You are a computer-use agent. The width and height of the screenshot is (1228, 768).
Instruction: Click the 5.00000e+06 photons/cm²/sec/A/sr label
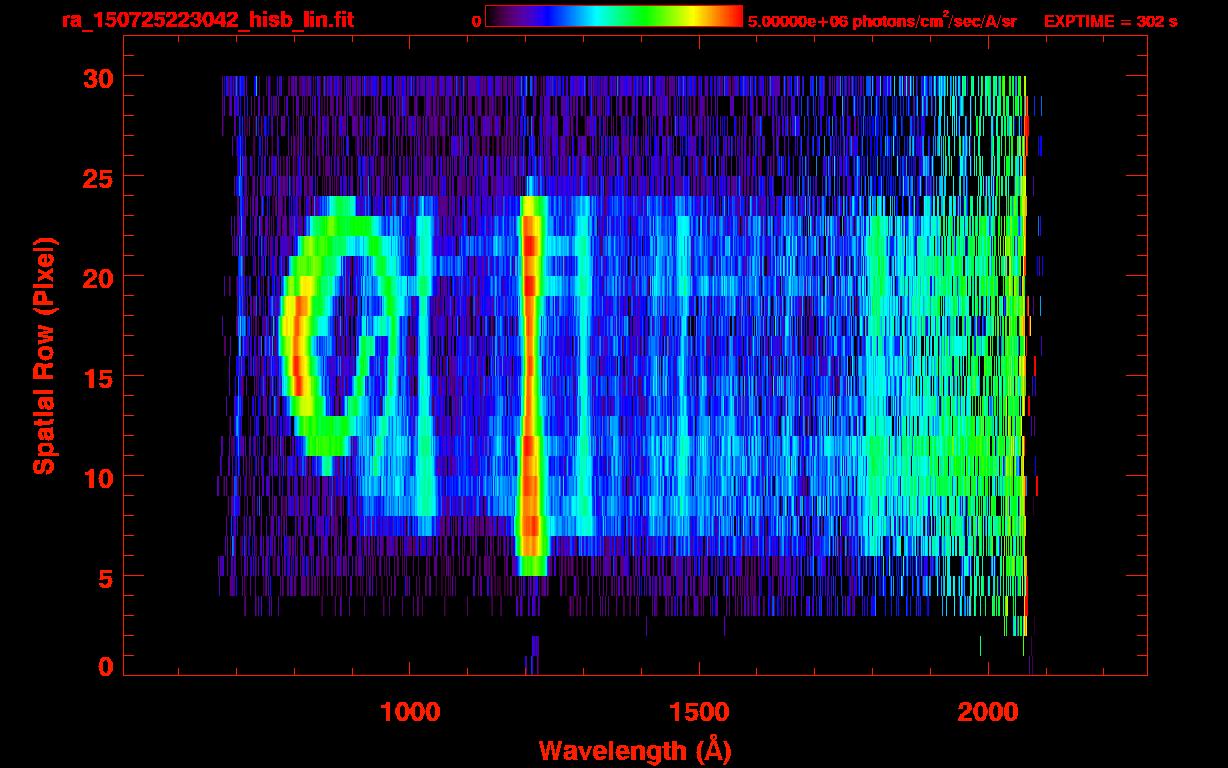click(882, 20)
